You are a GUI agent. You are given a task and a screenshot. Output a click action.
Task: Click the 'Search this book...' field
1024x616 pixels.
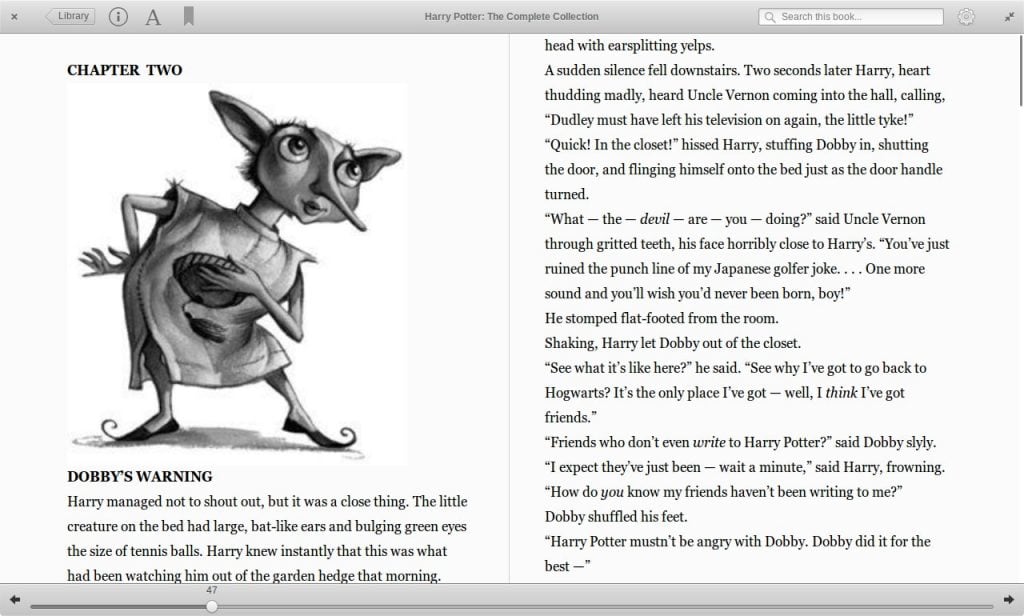[851, 16]
